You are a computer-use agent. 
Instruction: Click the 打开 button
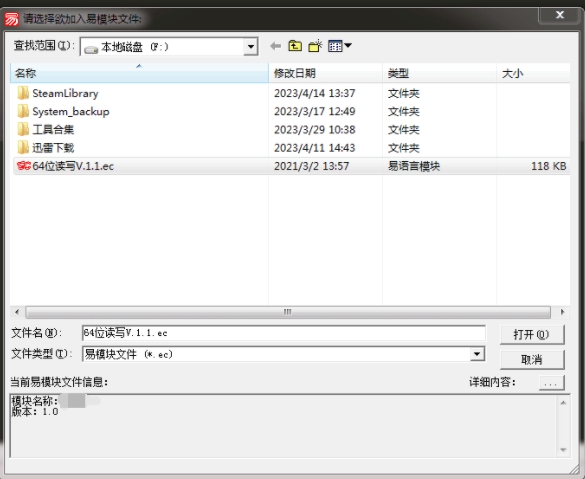click(x=532, y=334)
